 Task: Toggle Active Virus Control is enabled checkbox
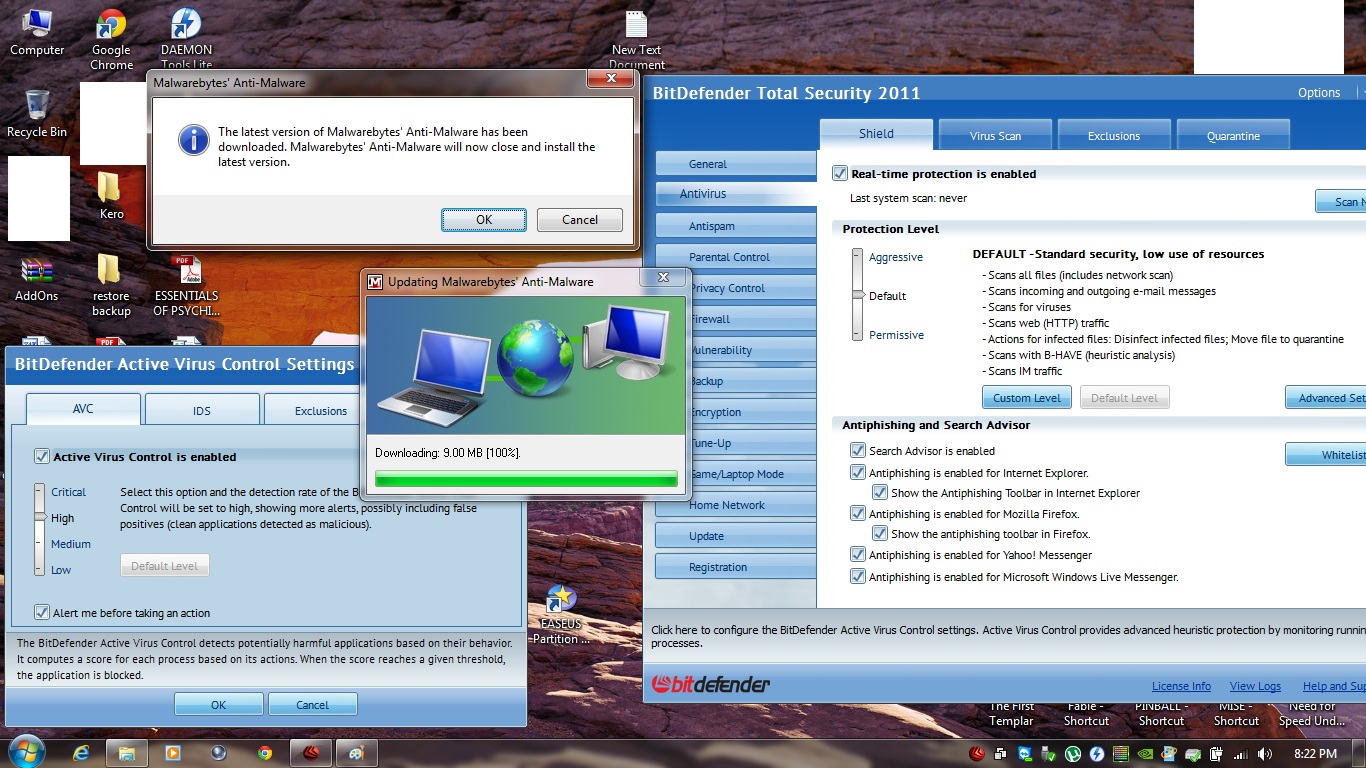(x=42, y=456)
